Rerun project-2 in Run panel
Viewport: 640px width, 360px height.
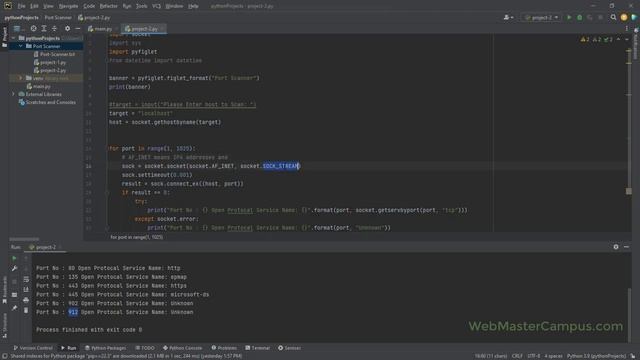click(x=14, y=258)
